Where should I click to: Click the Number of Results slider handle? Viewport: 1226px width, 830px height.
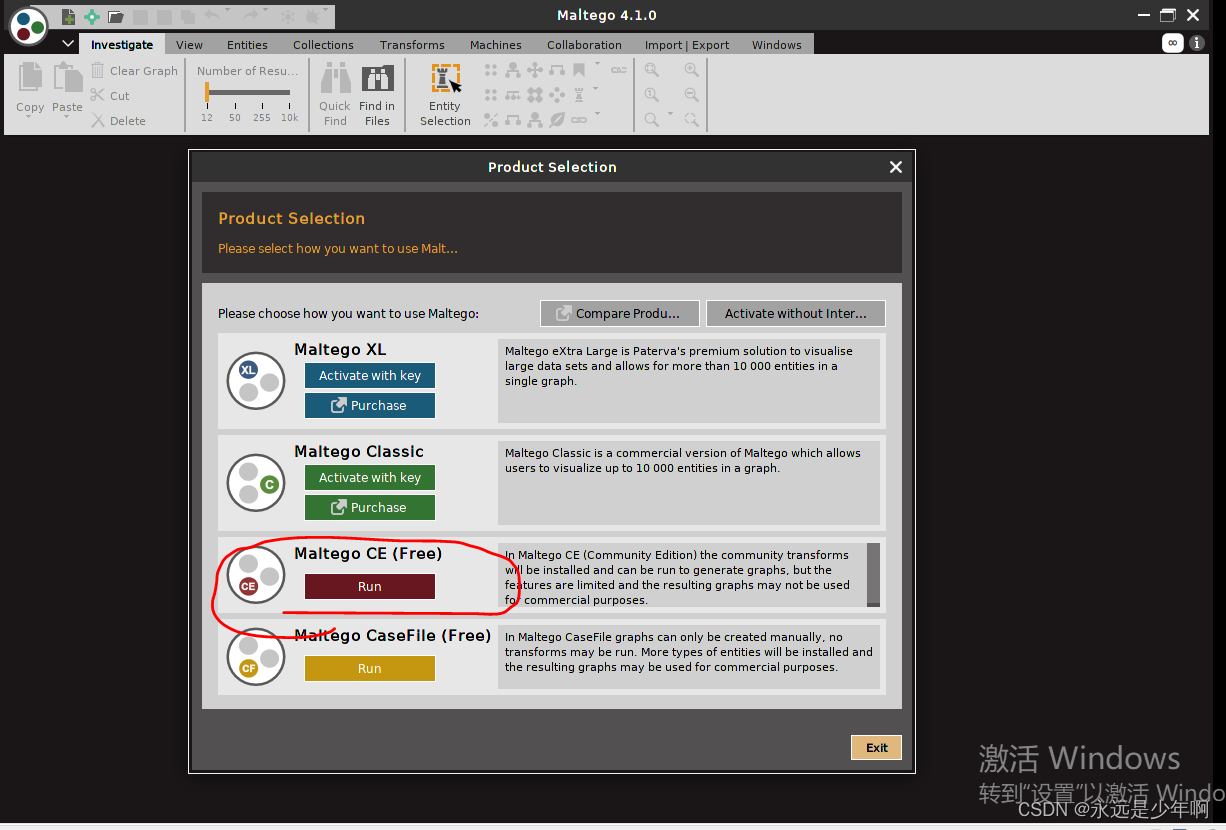(207, 92)
